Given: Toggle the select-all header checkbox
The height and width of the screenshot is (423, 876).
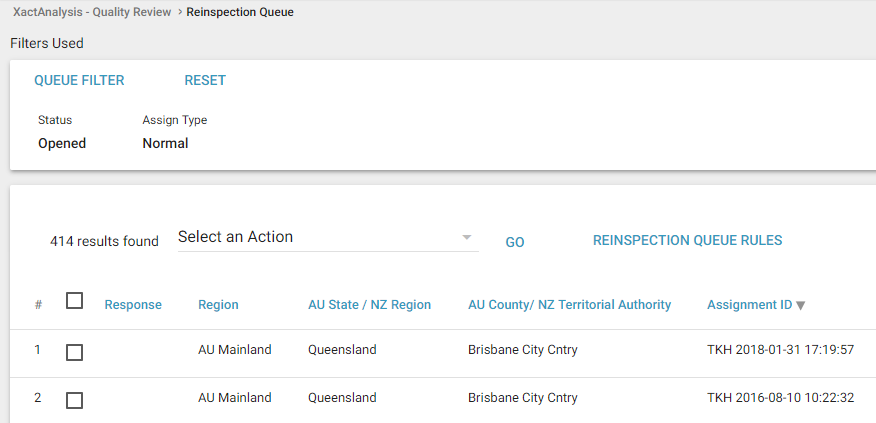Looking at the screenshot, I should (74, 301).
